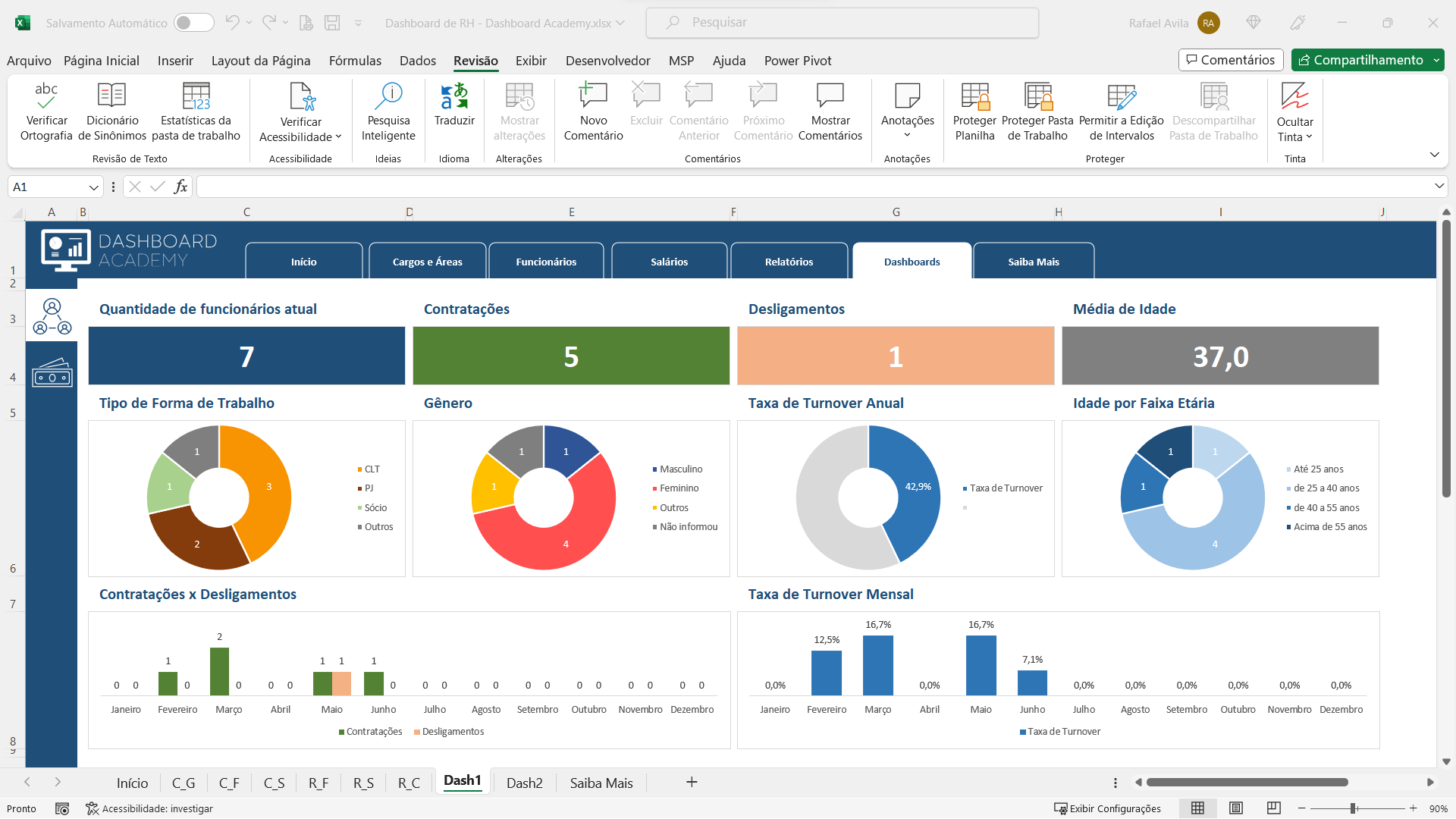
Task: Open the Dicionário de Sinônimos thesaurus
Action: [x=111, y=114]
